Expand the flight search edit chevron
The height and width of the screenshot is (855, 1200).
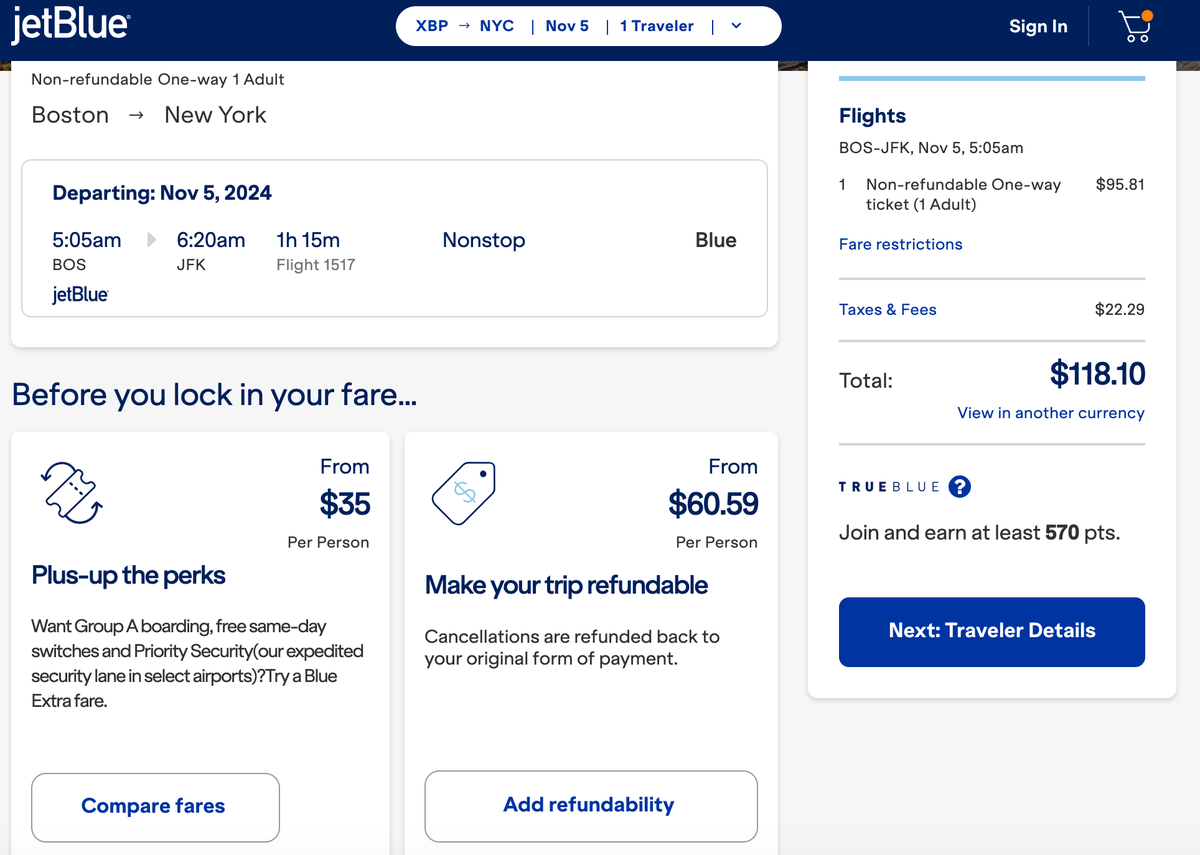(736, 25)
